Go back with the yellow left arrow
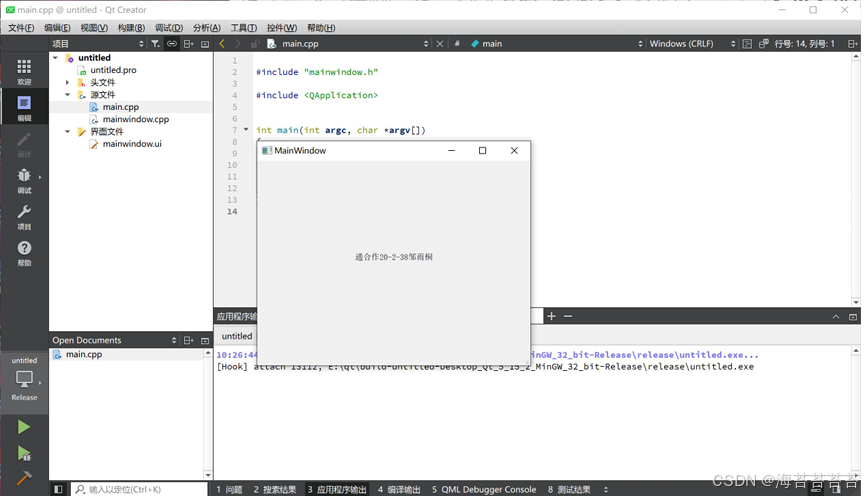The height and width of the screenshot is (496, 864). [x=222, y=44]
